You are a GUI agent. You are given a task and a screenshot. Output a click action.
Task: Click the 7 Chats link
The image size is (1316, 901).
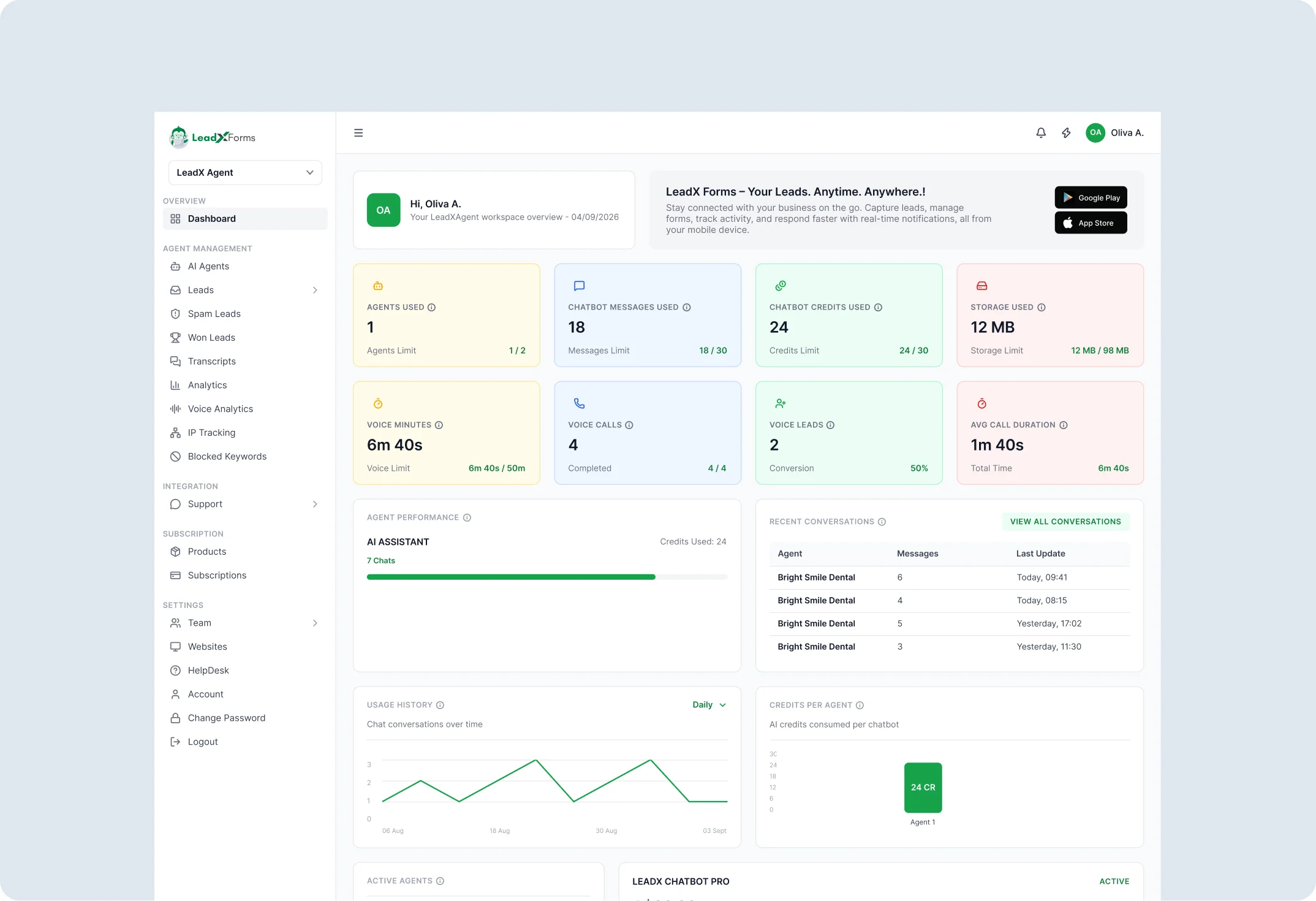tap(381, 561)
